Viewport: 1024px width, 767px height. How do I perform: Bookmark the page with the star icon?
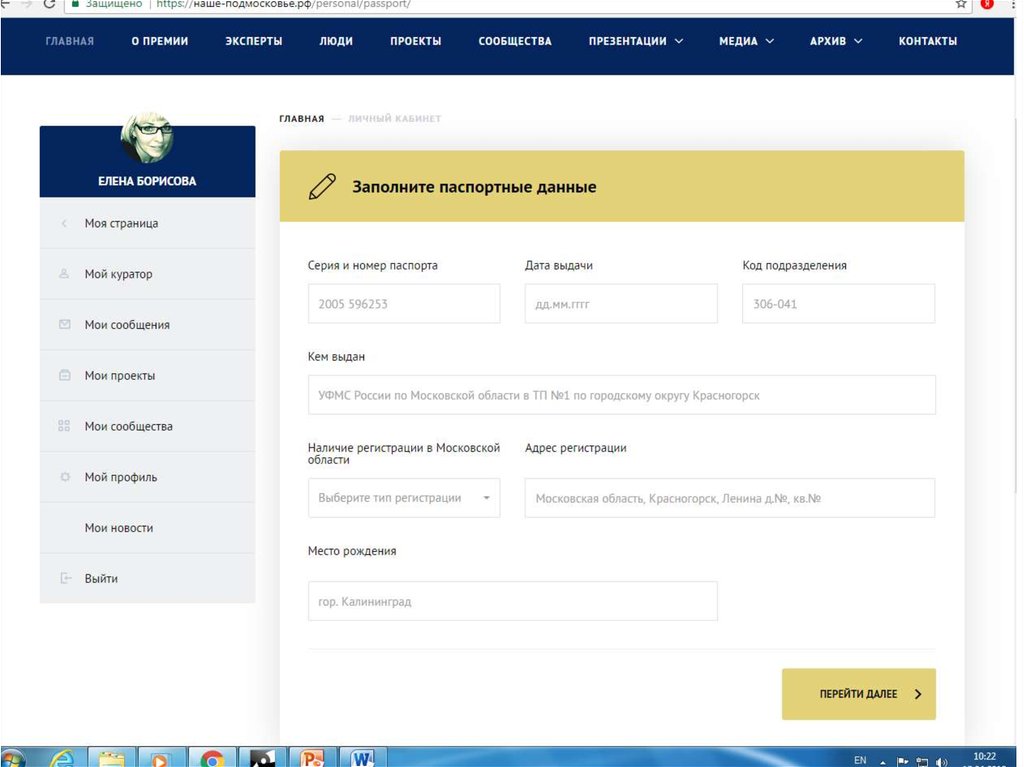[x=961, y=4]
